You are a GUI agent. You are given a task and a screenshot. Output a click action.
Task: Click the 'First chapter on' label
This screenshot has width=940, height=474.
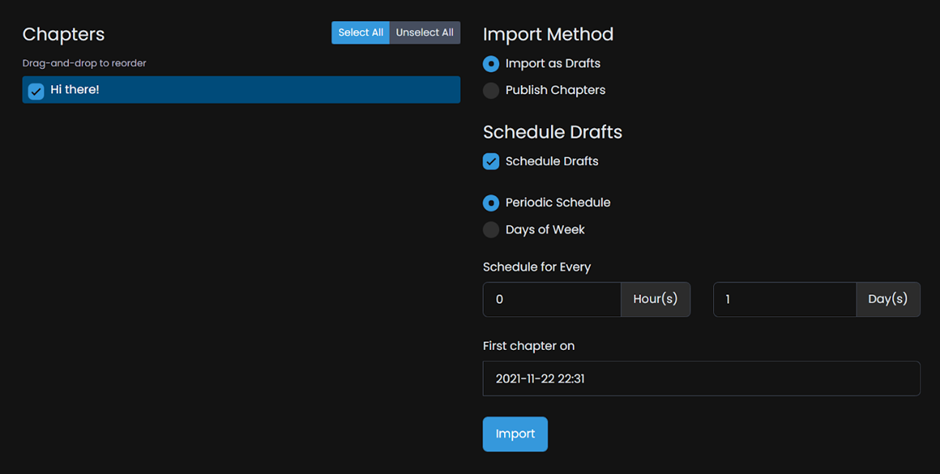click(x=529, y=346)
